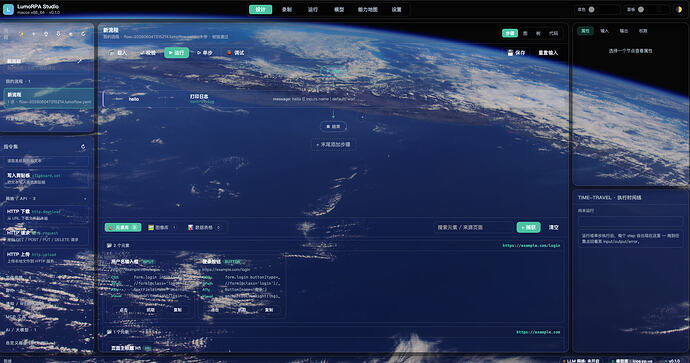Select the HTTP 请求 instruction

pyautogui.click(x=47, y=236)
